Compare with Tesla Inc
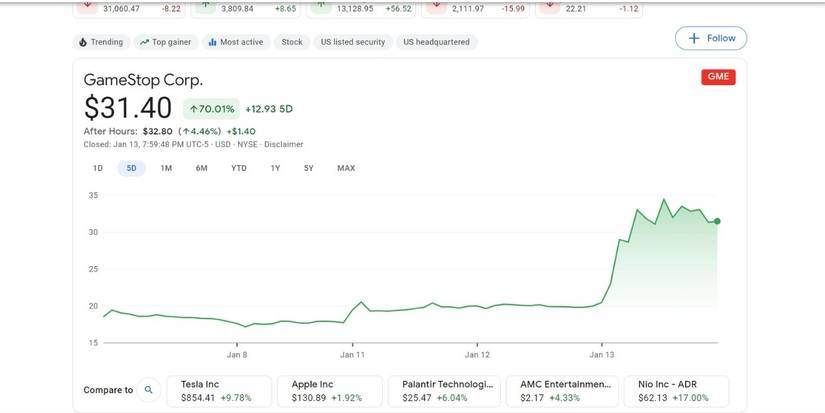This screenshot has width=825, height=413. 219,391
